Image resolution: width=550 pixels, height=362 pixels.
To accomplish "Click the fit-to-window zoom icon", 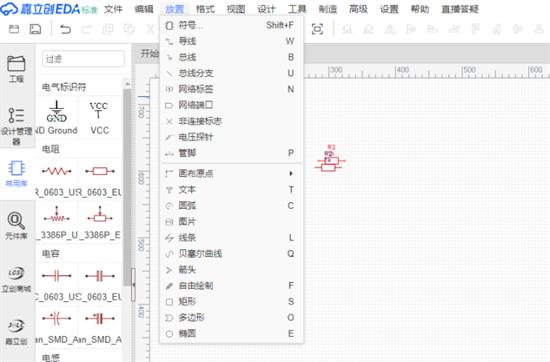I will click(317, 29).
